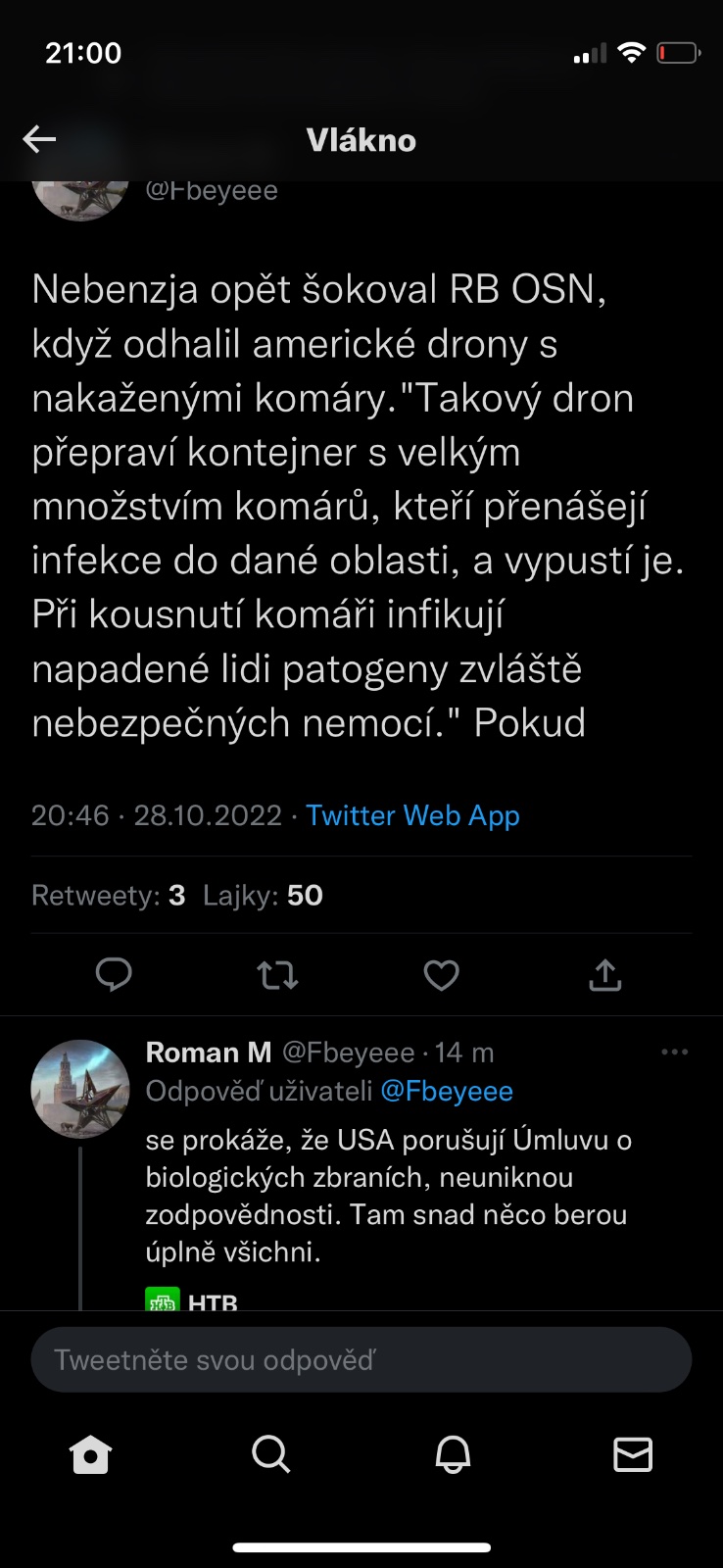Share the tweet via share icon
Viewport: 723px width, 1568px height.
(604, 974)
